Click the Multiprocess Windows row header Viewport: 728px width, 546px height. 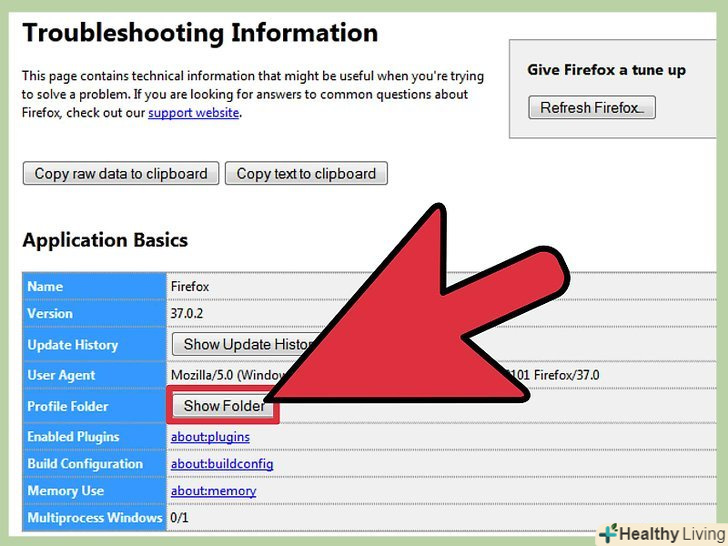tap(94, 518)
